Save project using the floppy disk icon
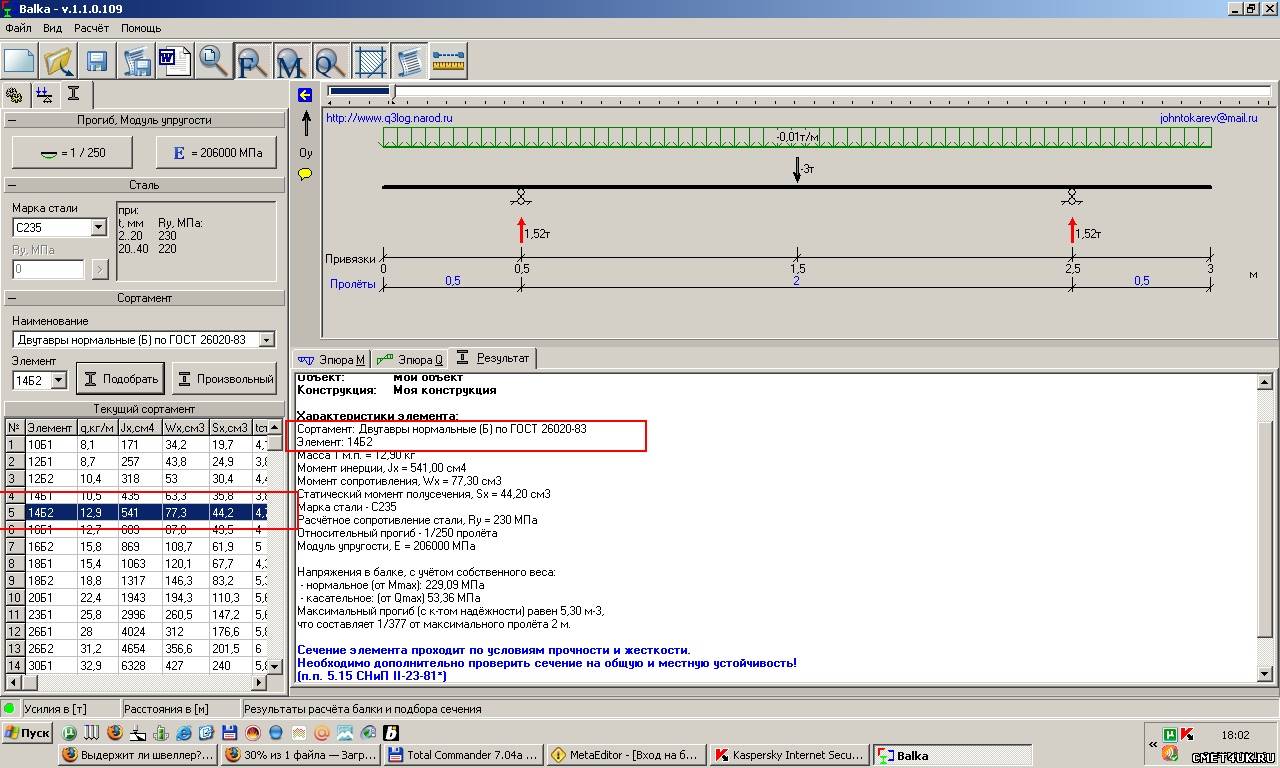Image resolution: width=1280 pixels, height=768 pixels. [97, 61]
